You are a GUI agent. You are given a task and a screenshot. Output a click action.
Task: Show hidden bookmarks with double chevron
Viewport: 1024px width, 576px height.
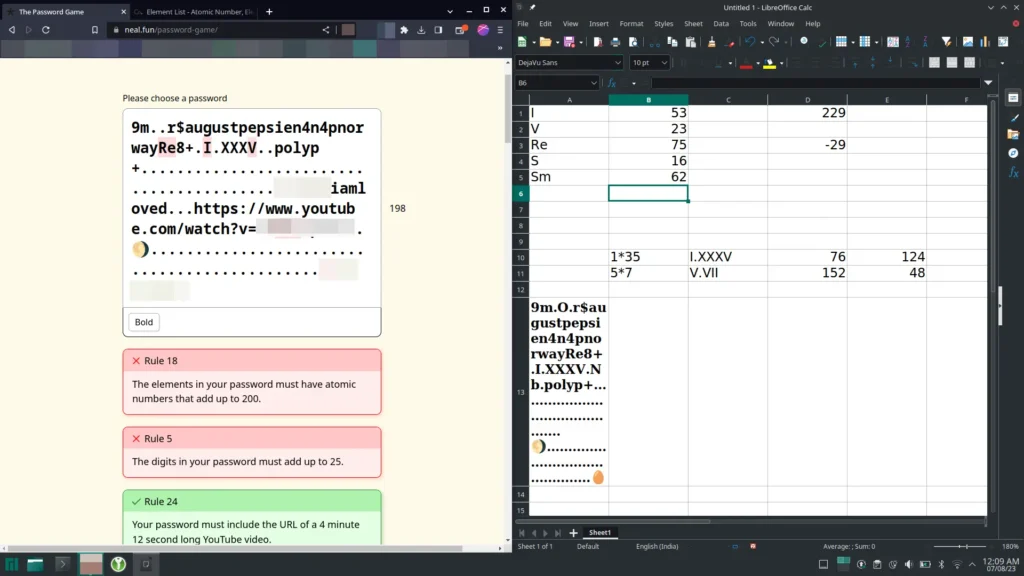500,48
